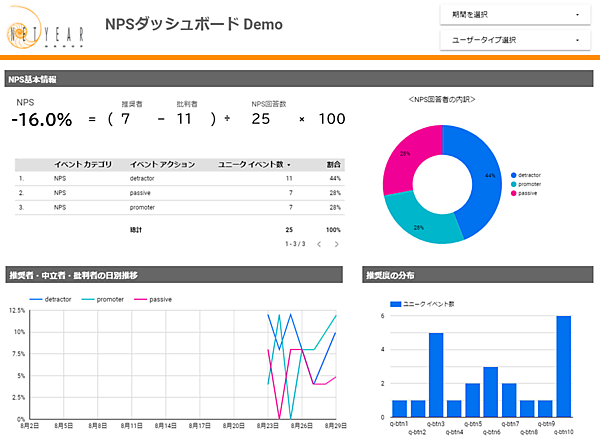Click the sort arrow on ユニーク イベント数 column
Screen dimensions: 600x437
pyautogui.click(x=289, y=164)
